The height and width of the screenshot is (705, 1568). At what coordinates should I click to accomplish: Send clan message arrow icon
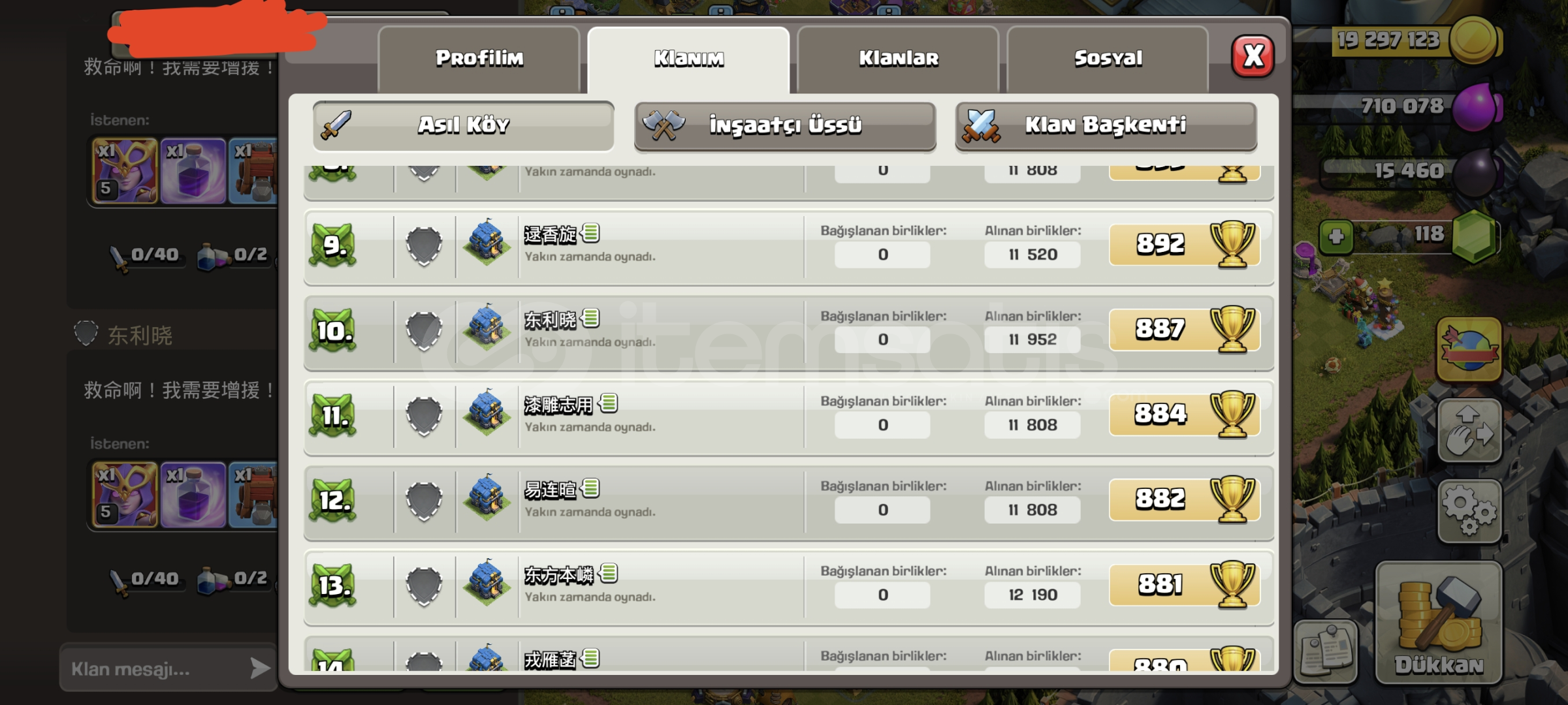pos(260,668)
